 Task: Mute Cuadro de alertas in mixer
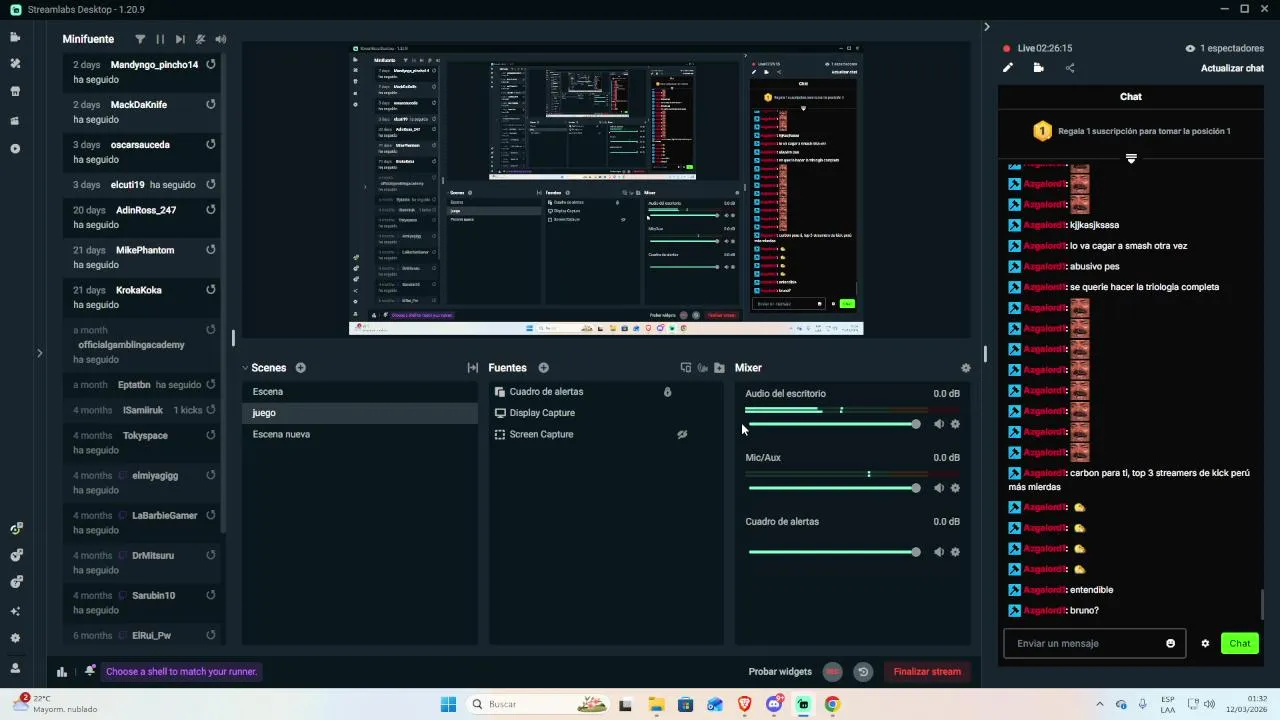pyautogui.click(x=938, y=552)
